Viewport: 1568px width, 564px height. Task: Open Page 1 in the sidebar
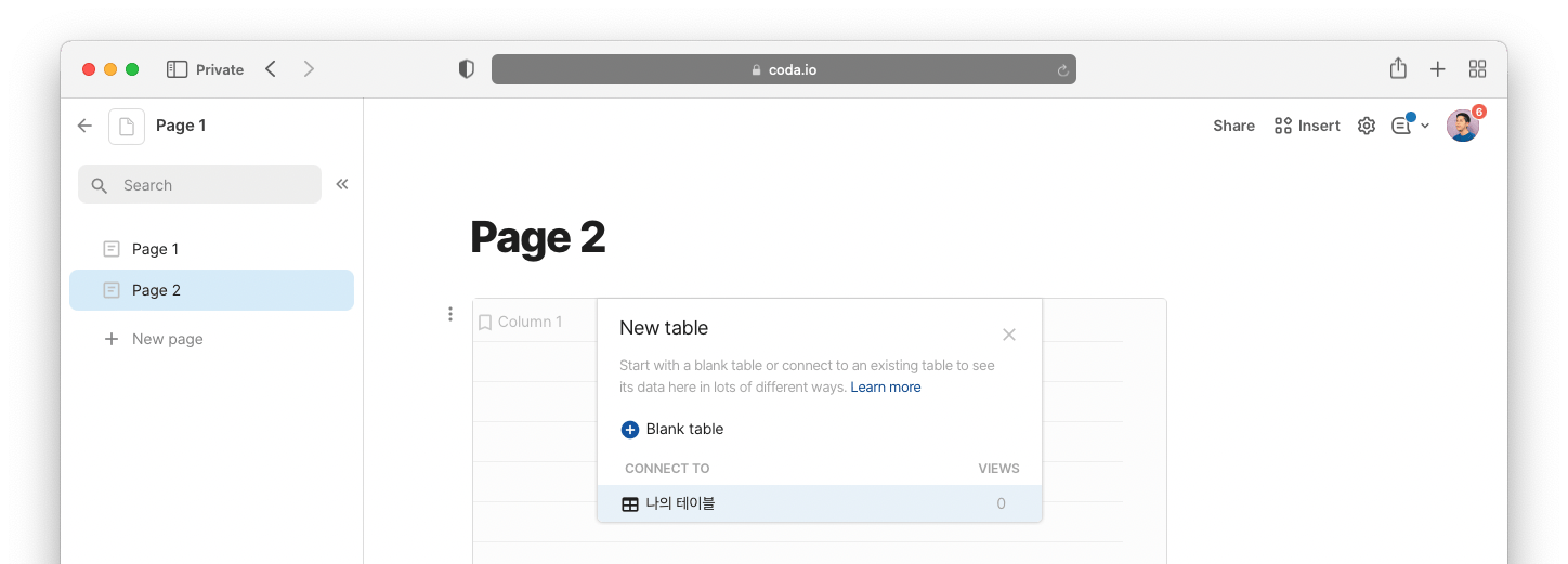click(155, 249)
